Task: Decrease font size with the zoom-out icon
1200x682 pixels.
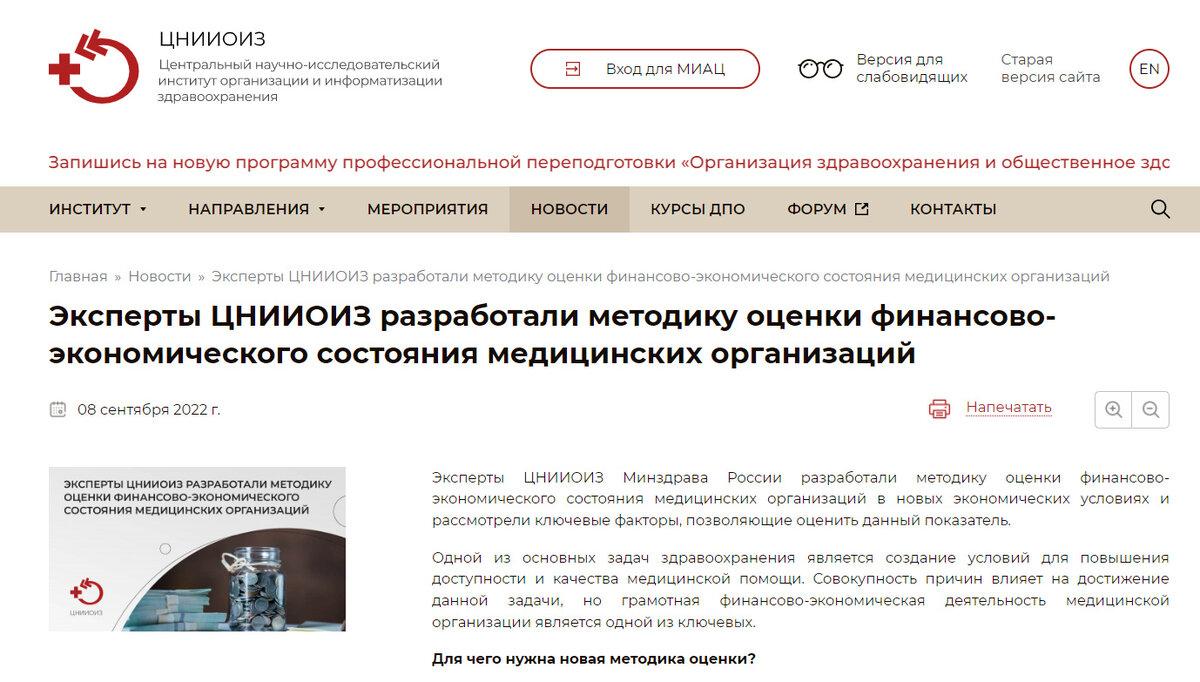Action: click(1152, 409)
